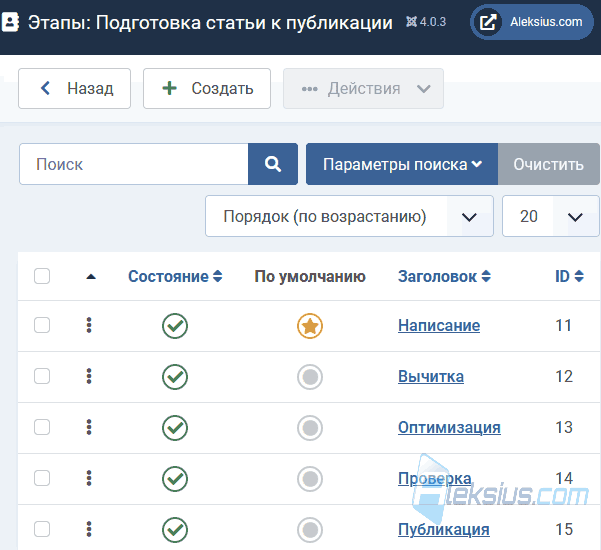This screenshot has height=550, width=601.
Task: Set Проверка as default stage
Action: click(310, 479)
